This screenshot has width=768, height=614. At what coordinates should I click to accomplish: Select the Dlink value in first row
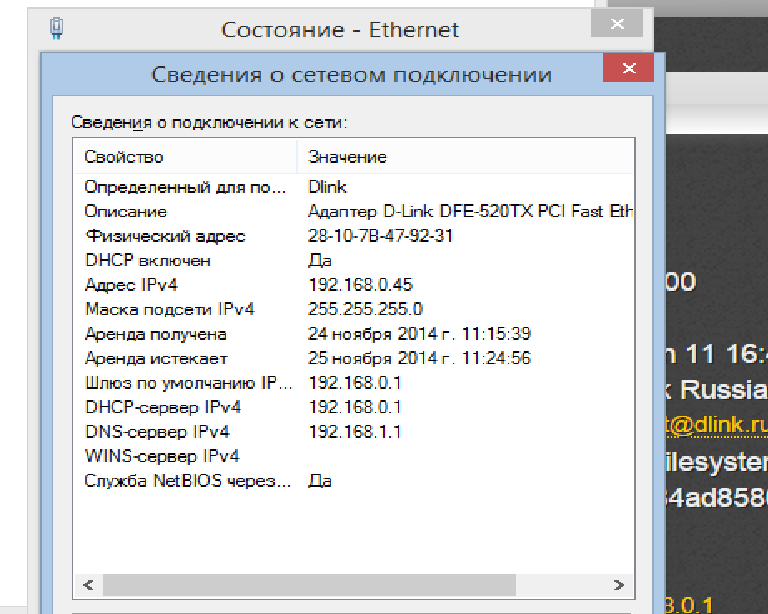[x=327, y=187]
